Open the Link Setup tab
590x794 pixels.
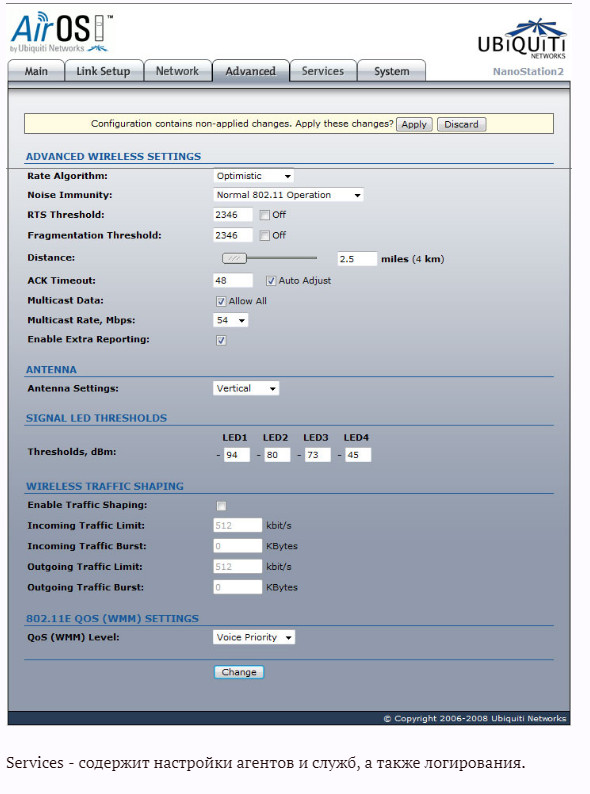click(x=103, y=71)
